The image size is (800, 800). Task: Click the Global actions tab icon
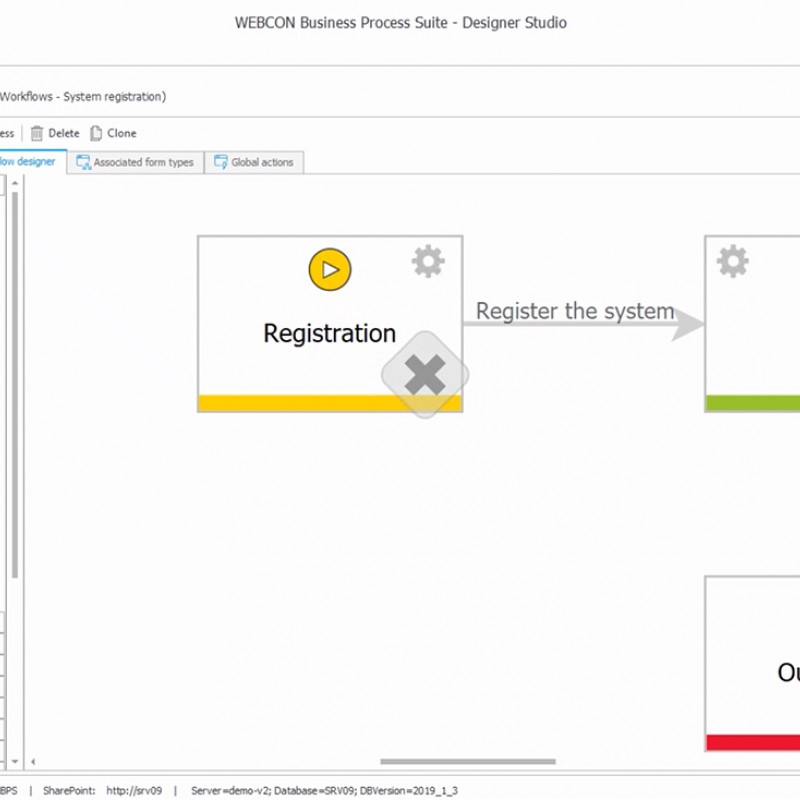coord(220,162)
